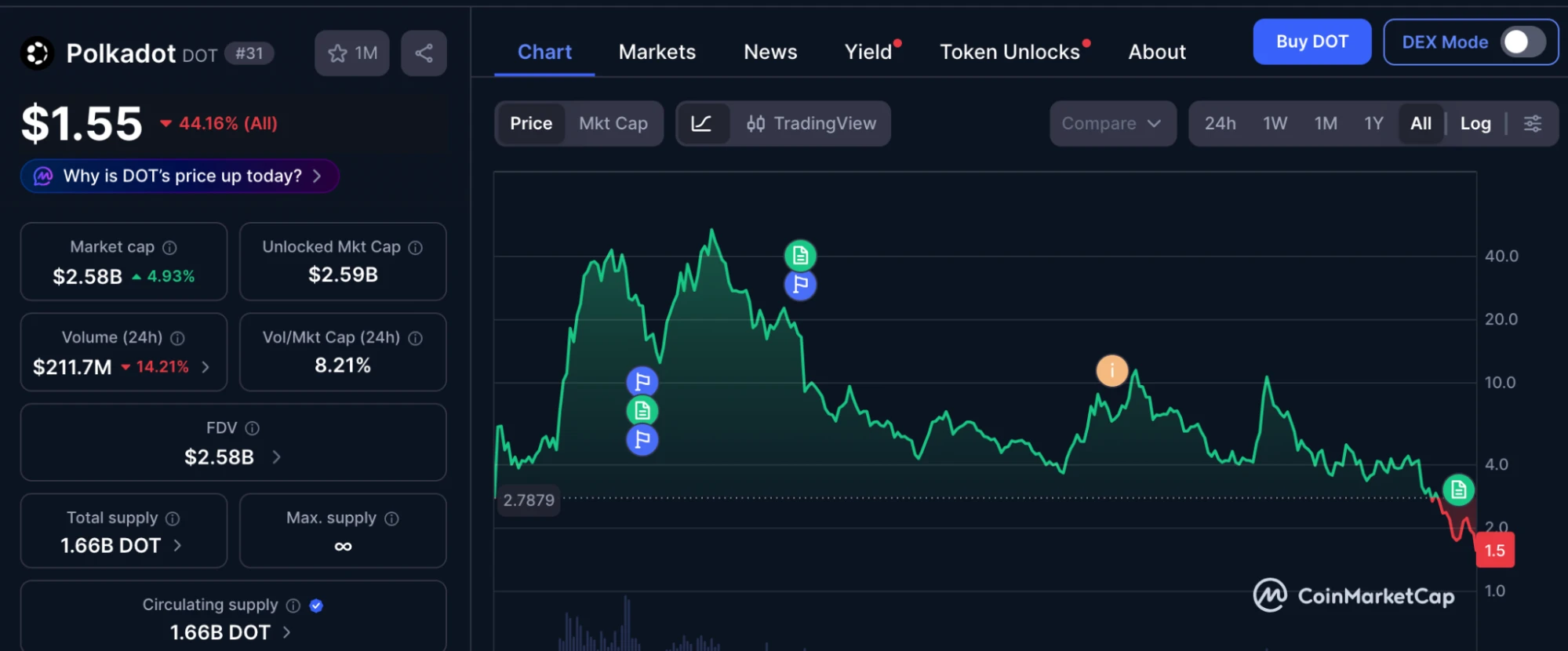Screen dimensions: 1568x651
Task: Enable Log scale on chart
Action: point(1475,123)
